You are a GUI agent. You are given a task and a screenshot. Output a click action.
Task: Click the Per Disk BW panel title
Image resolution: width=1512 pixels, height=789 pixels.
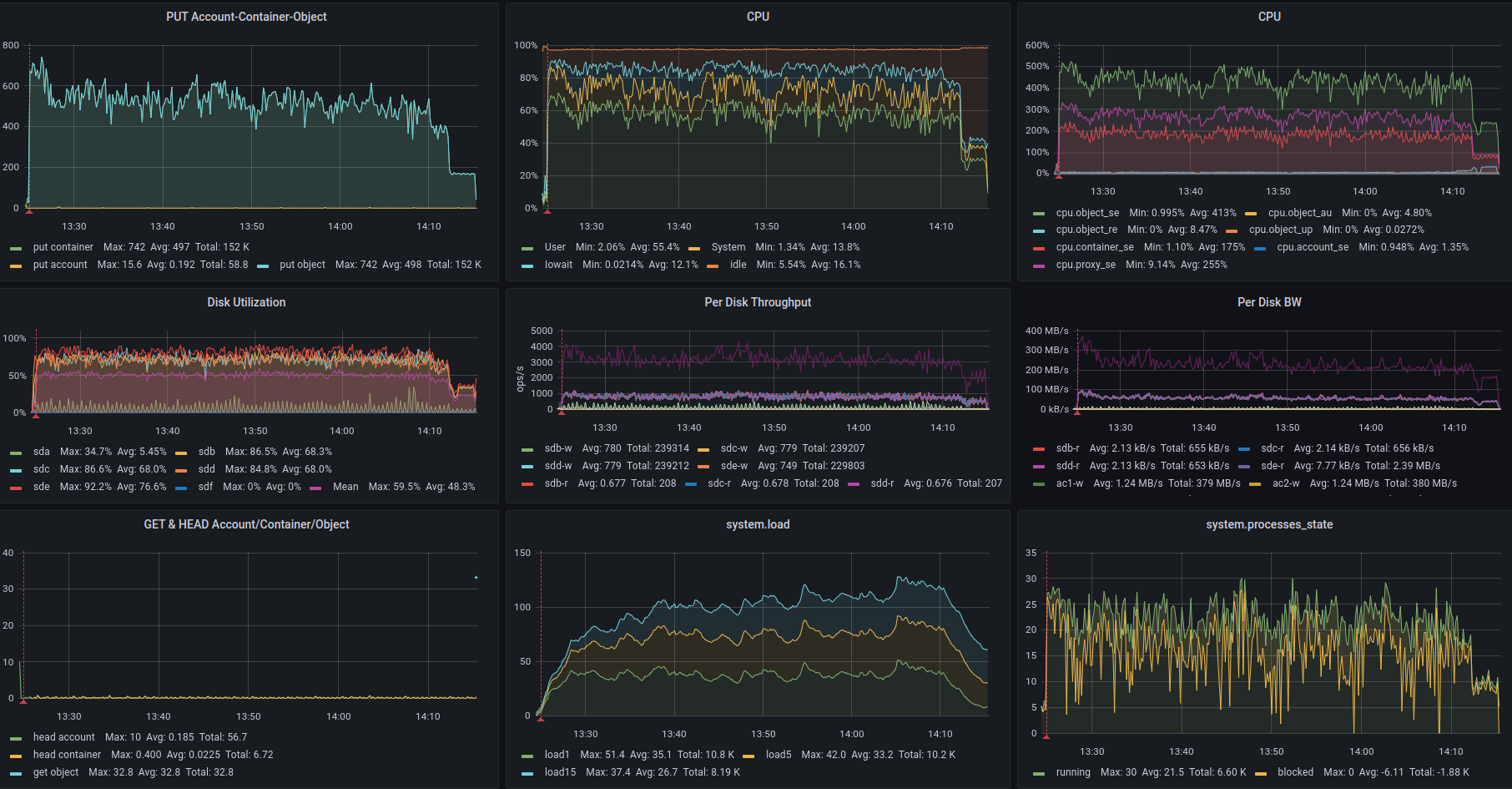click(1269, 302)
